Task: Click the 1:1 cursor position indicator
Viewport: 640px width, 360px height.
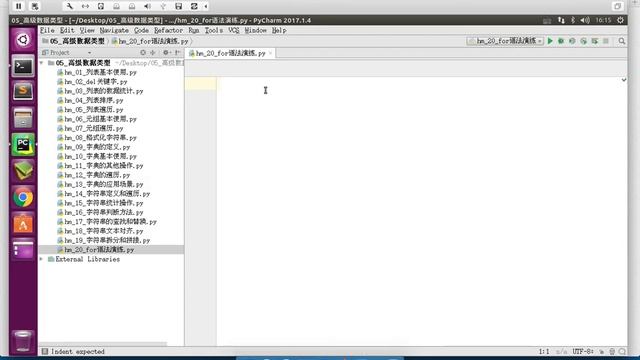Action: pyautogui.click(x=544, y=351)
